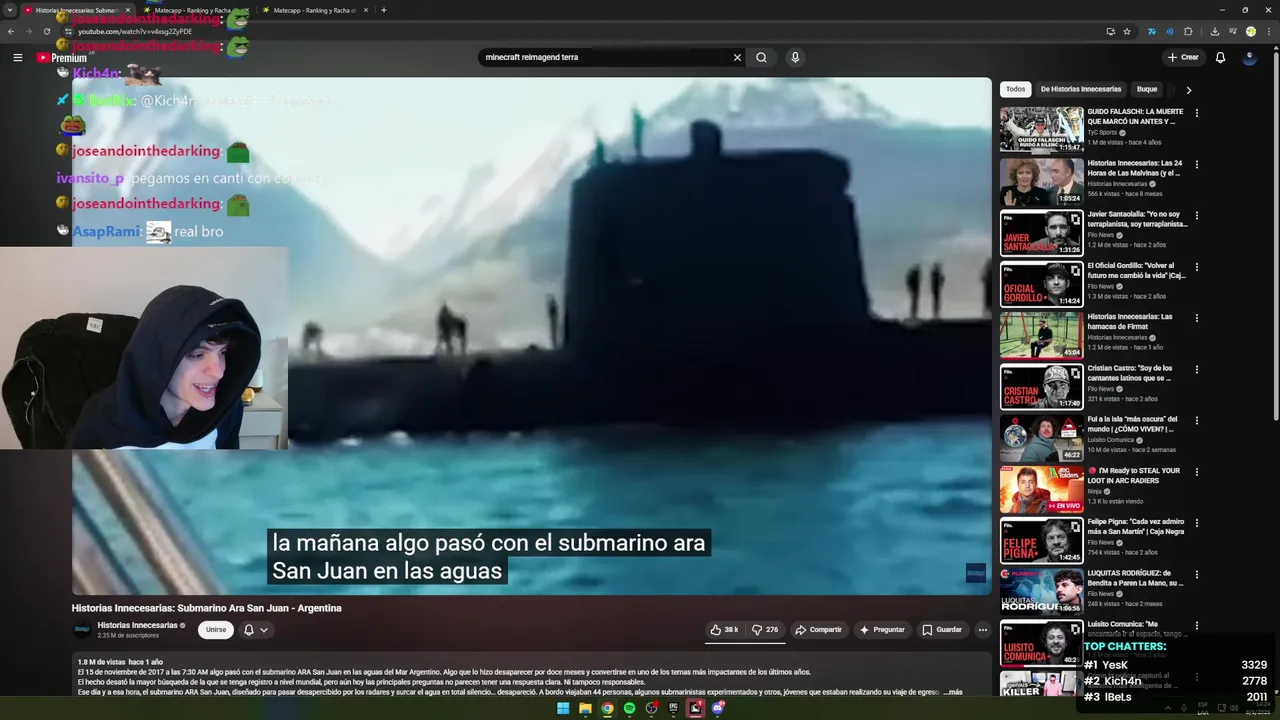Like the video (38 k)
1280x720 pixels.
(724, 630)
